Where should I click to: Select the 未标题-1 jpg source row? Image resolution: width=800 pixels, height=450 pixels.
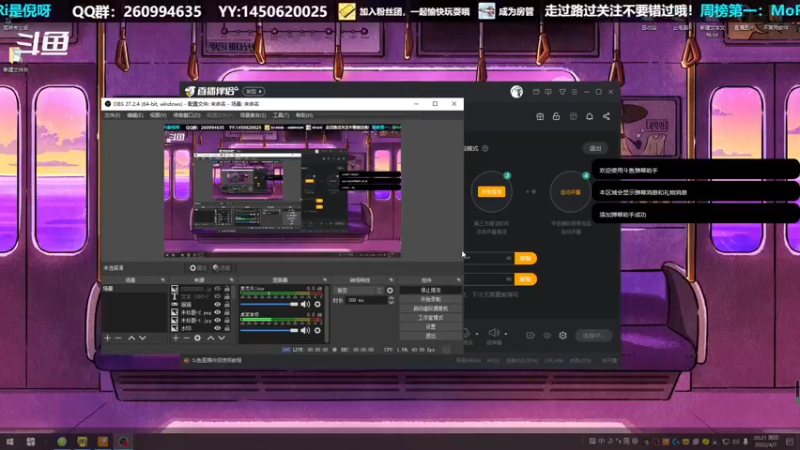tap(201, 320)
